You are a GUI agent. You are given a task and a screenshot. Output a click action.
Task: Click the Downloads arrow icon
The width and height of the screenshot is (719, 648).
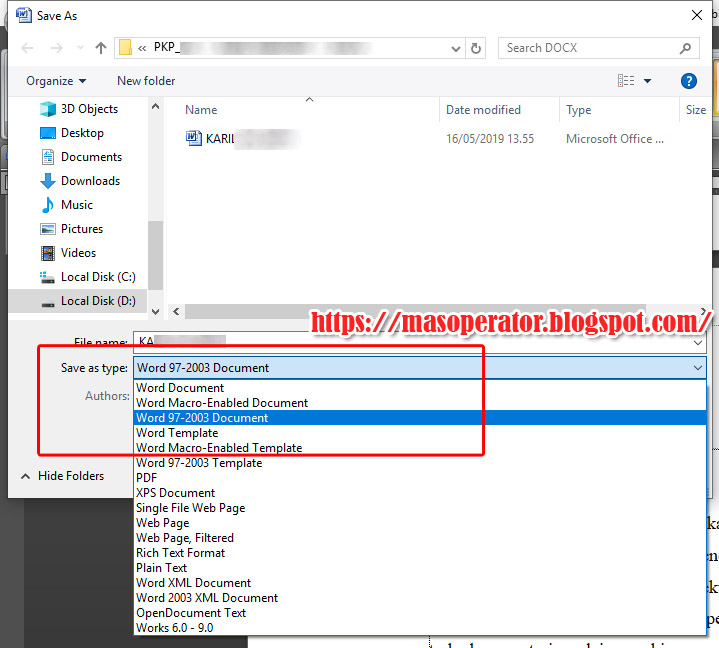click(48, 181)
